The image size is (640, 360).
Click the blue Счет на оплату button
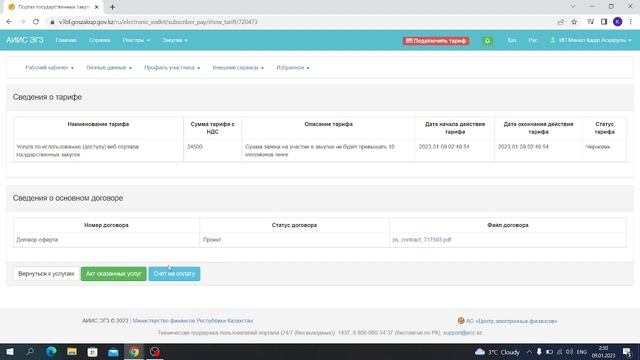174,274
